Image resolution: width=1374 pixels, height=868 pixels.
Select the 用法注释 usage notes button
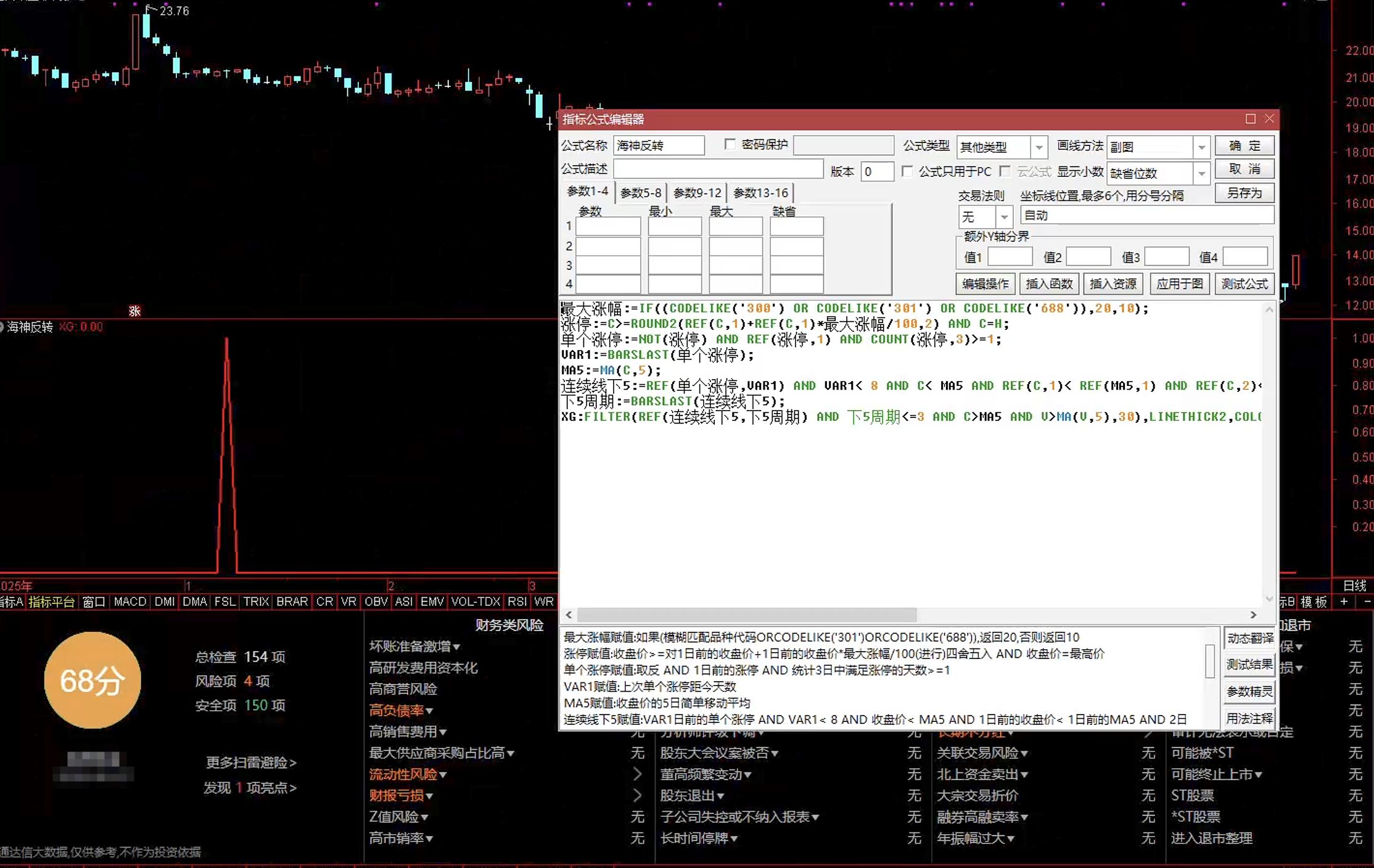(1249, 718)
